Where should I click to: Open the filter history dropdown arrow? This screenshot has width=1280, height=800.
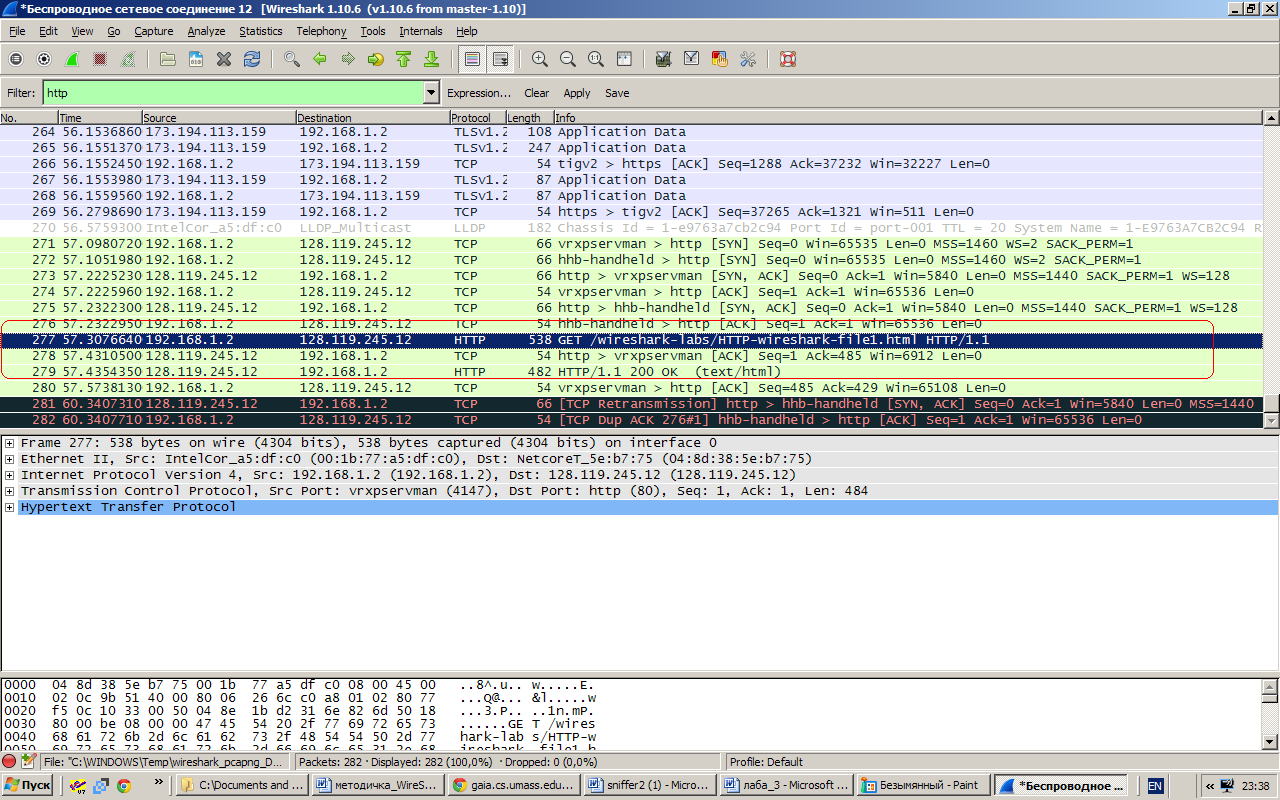431,93
